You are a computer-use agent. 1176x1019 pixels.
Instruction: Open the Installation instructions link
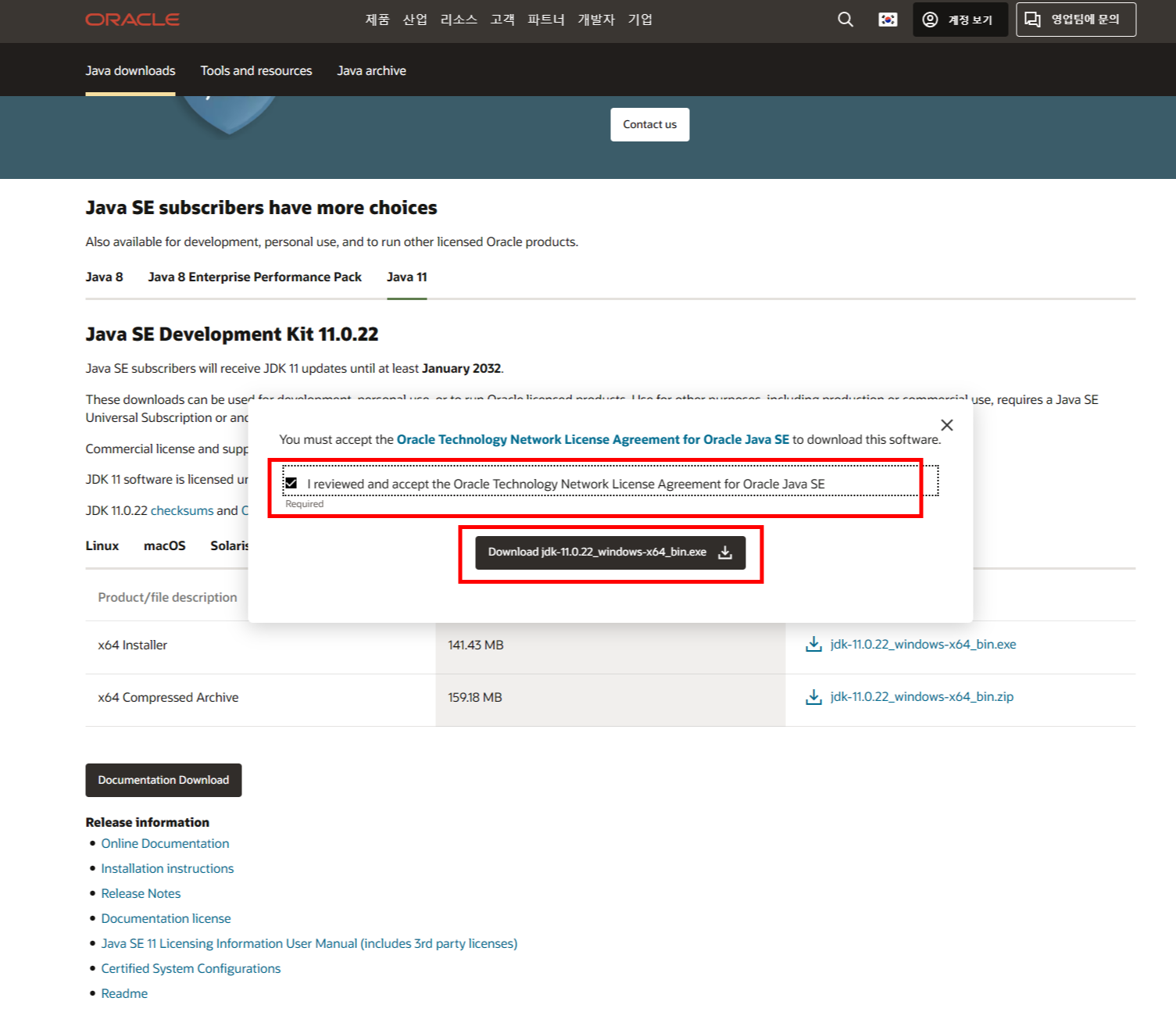[x=167, y=868]
